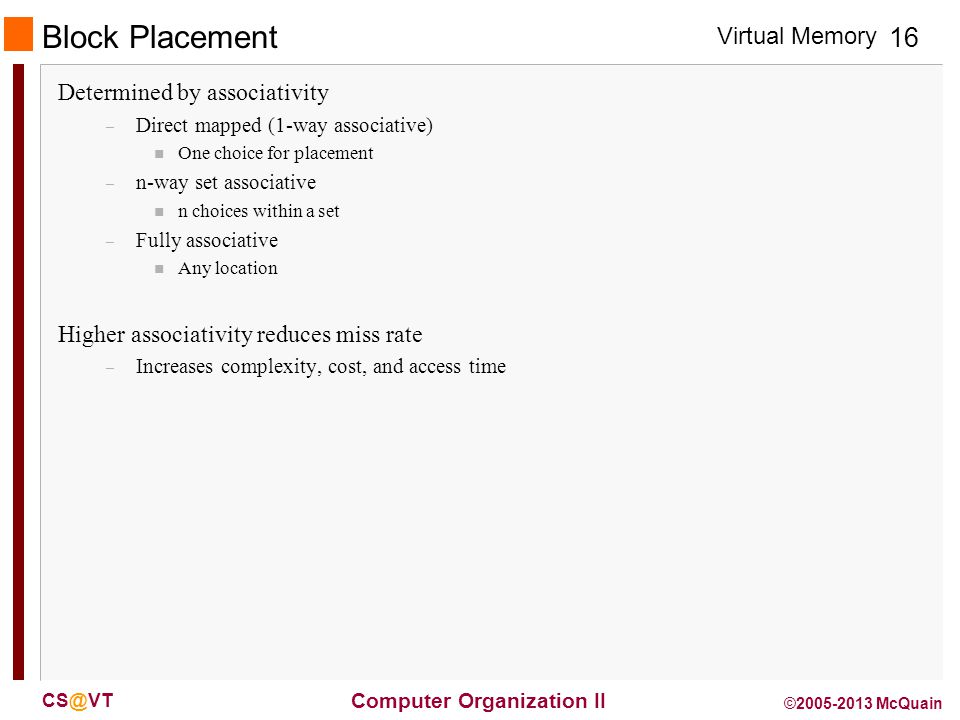Click the Determined by associativity heading
Image resolution: width=960 pixels, height=720 pixels.
tap(193, 93)
